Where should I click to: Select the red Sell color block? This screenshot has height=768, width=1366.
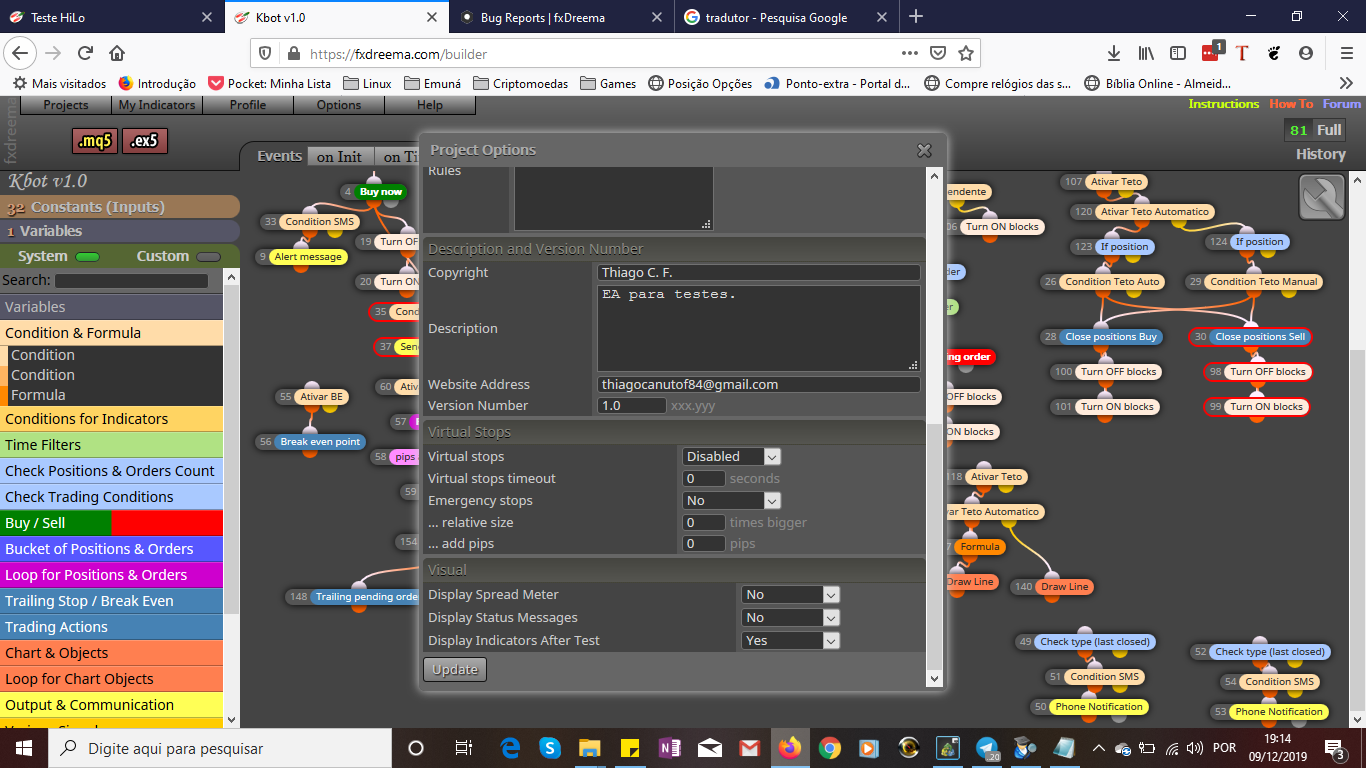pyautogui.click(x=167, y=523)
